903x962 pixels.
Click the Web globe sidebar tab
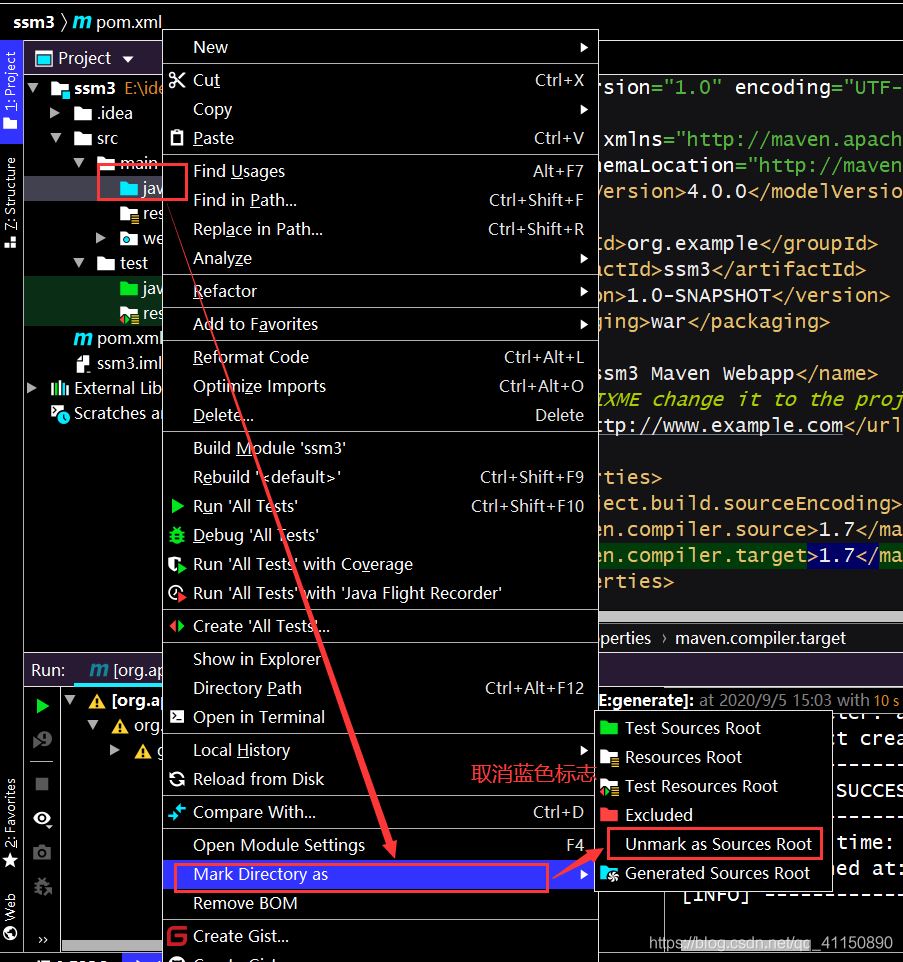point(11,918)
